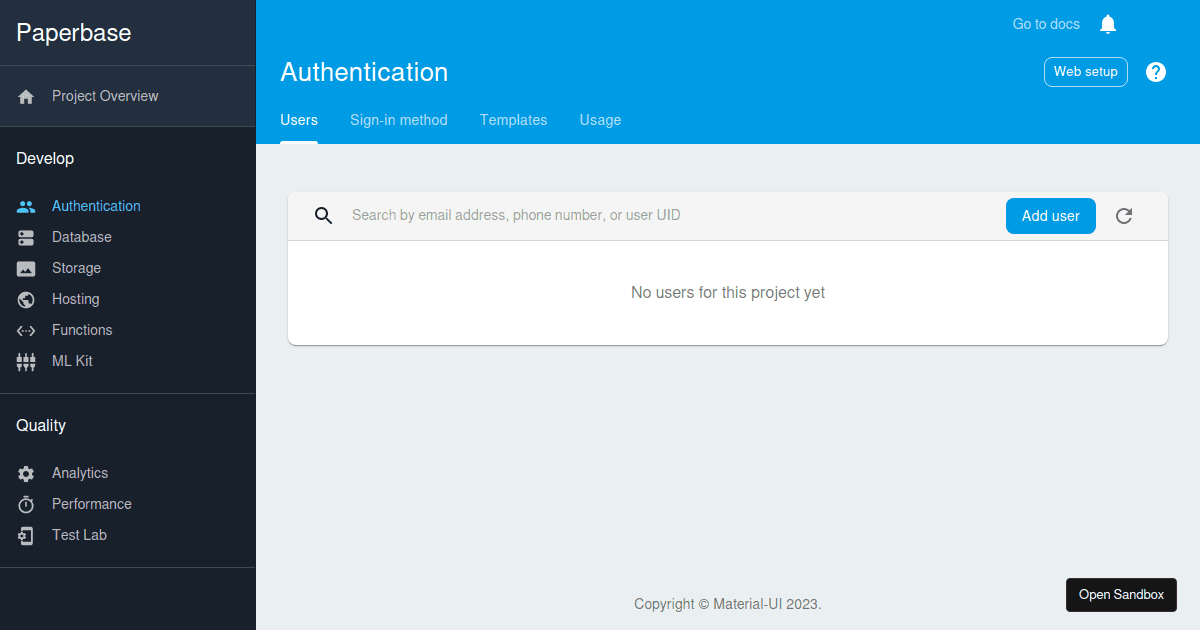
Task: Click the Project Overview home icon
Action: click(x=26, y=97)
